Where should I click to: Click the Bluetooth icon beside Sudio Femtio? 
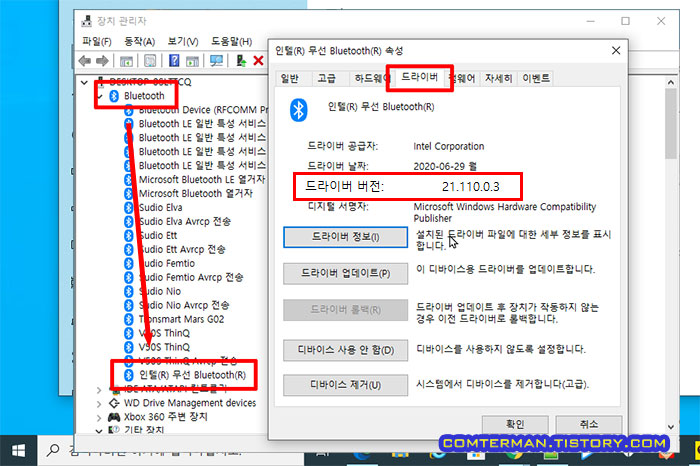click(129, 263)
